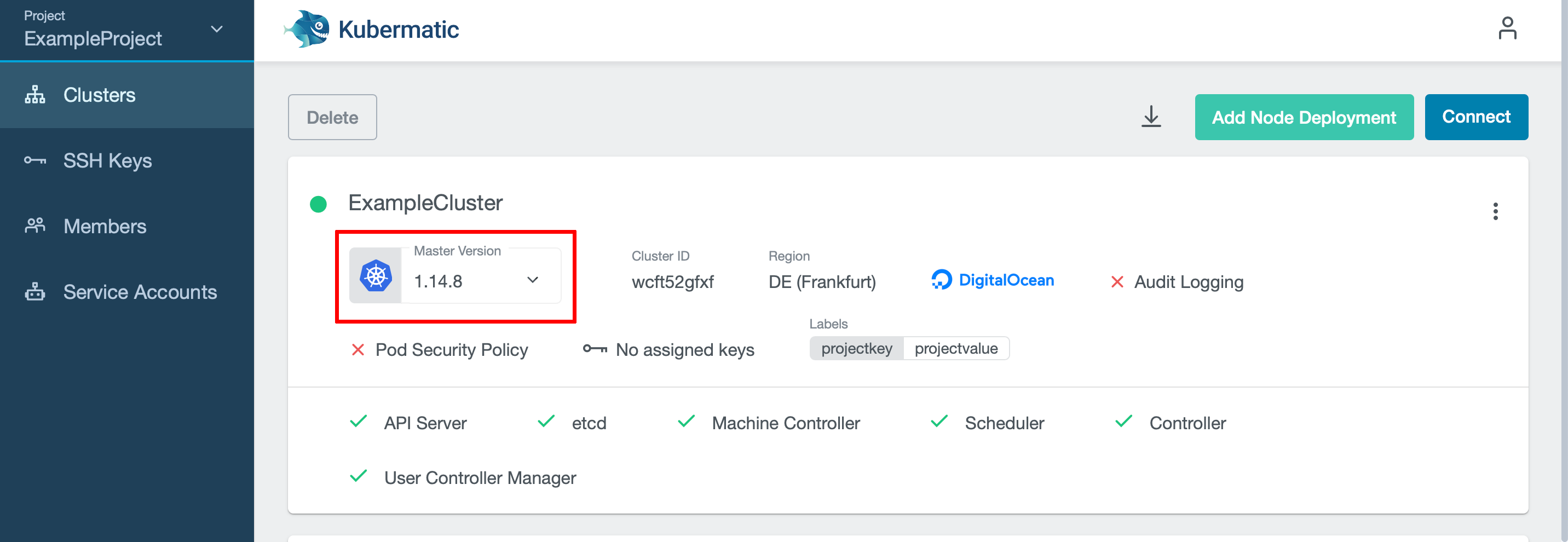The width and height of the screenshot is (1568, 542).
Task: Open the SSH Keys menu item
Action: point(126,161)
